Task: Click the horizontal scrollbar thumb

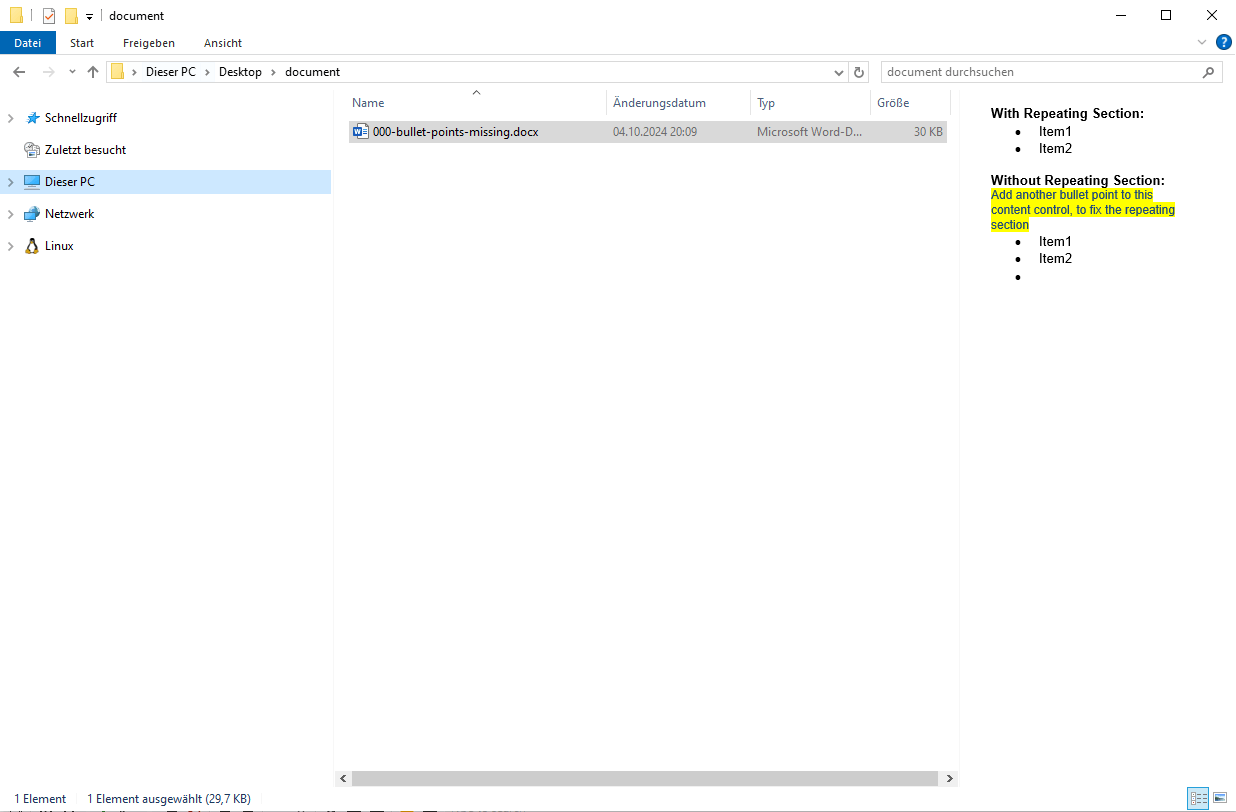Action: point(645,778)
